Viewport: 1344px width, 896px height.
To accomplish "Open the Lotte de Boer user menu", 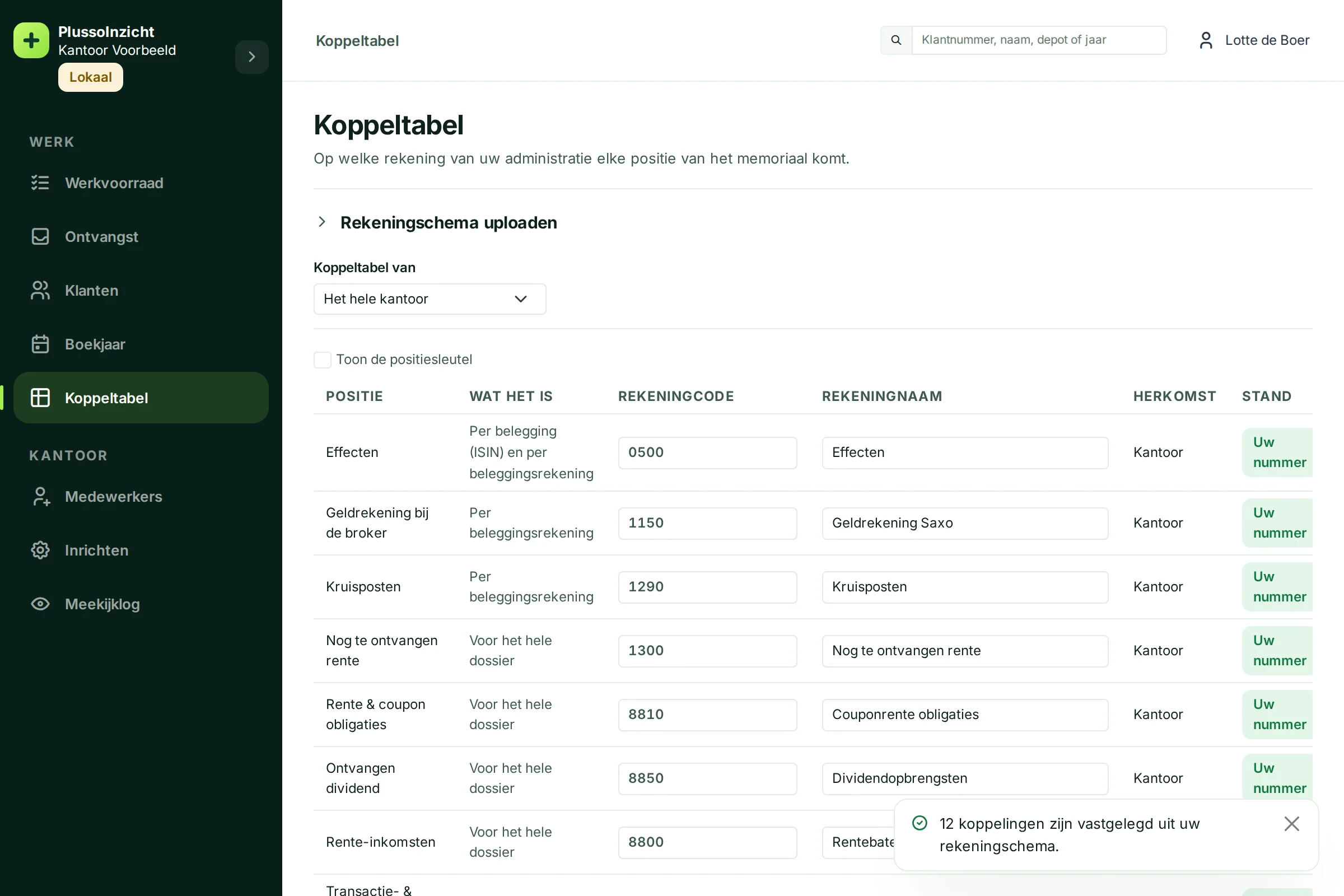I will 1254,40.
